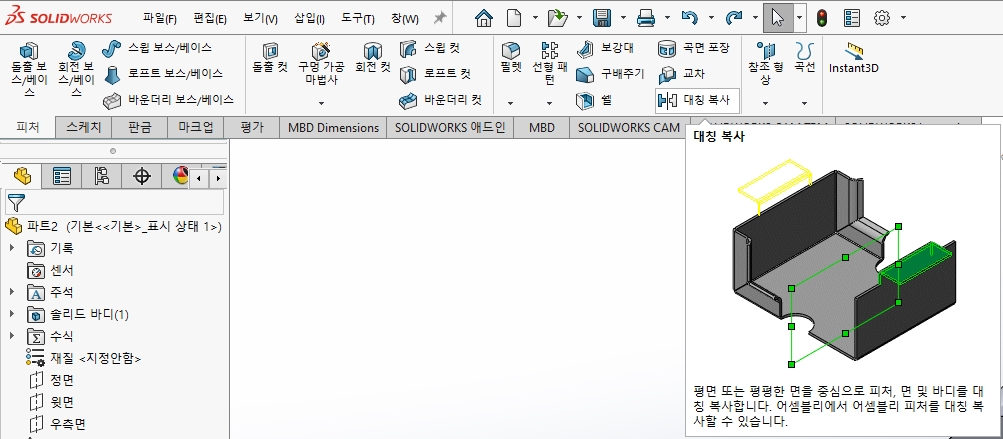Open the FeatureManager design tree tab
Viewport: 1003px width, 439px height.
(22, 175)
